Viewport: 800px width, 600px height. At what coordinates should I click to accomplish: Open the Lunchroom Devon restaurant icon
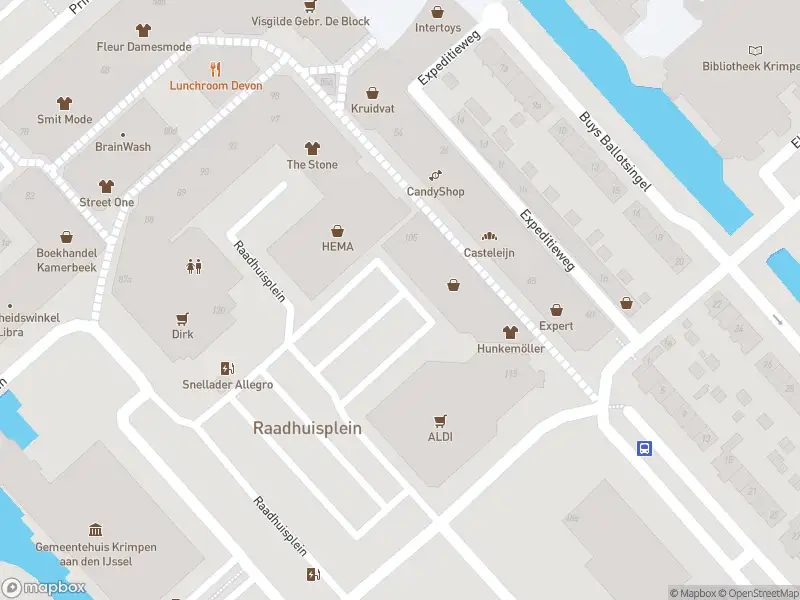click(215, 69)
